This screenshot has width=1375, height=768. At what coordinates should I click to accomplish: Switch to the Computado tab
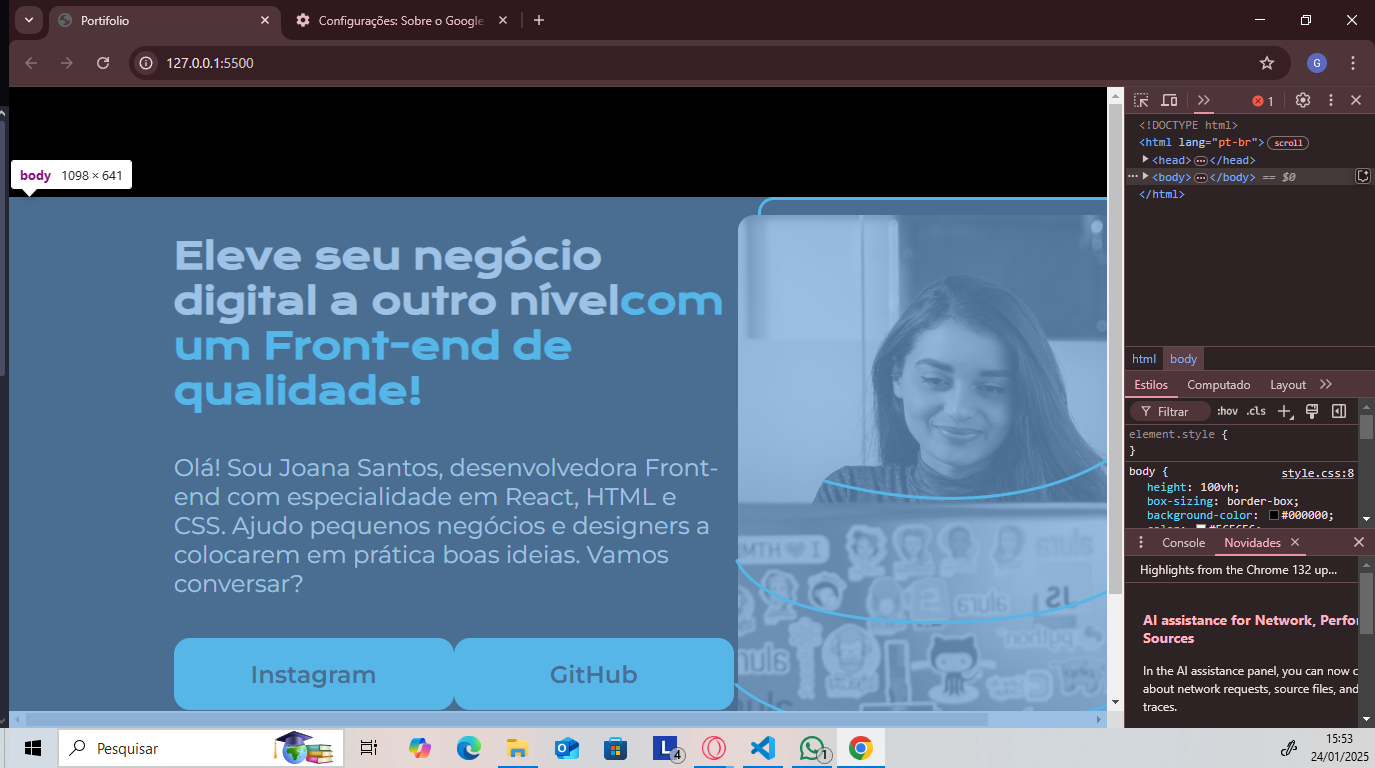tap(1219, 385)
